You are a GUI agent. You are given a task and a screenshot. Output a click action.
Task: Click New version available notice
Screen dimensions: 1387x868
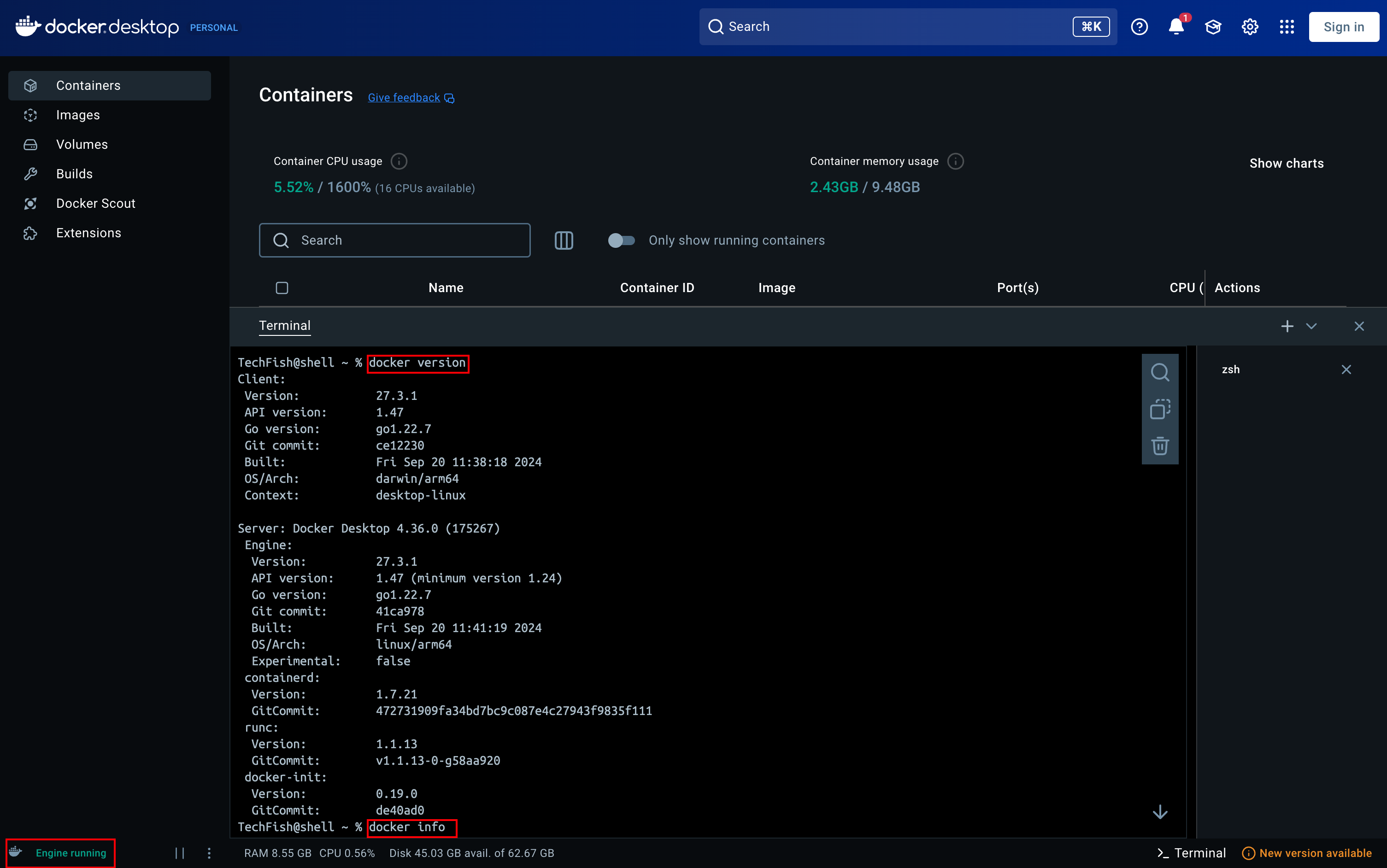(x=1307, y=853)
